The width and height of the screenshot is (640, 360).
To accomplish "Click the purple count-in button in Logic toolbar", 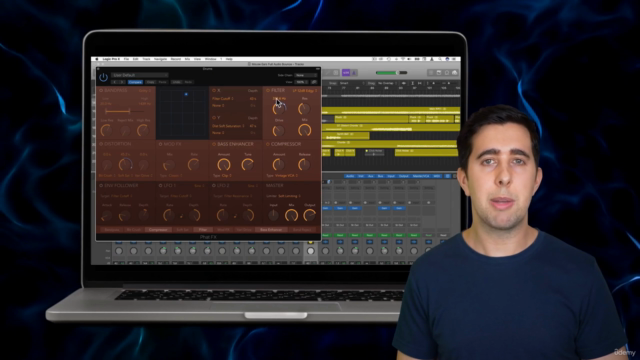I will click(x=346, y=73).
